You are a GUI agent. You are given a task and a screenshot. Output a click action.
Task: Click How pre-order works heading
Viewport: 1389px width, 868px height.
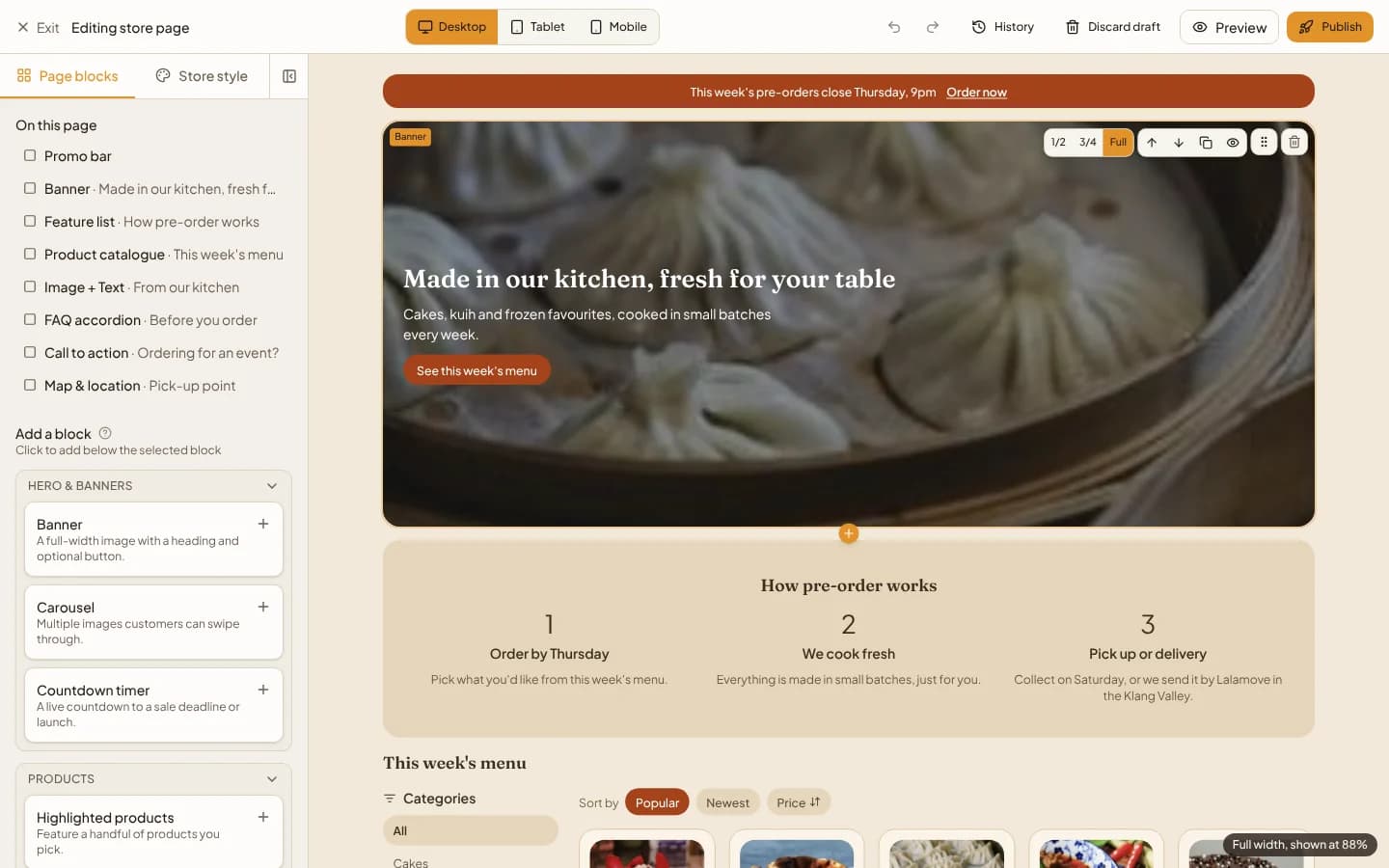coord(849,585)
